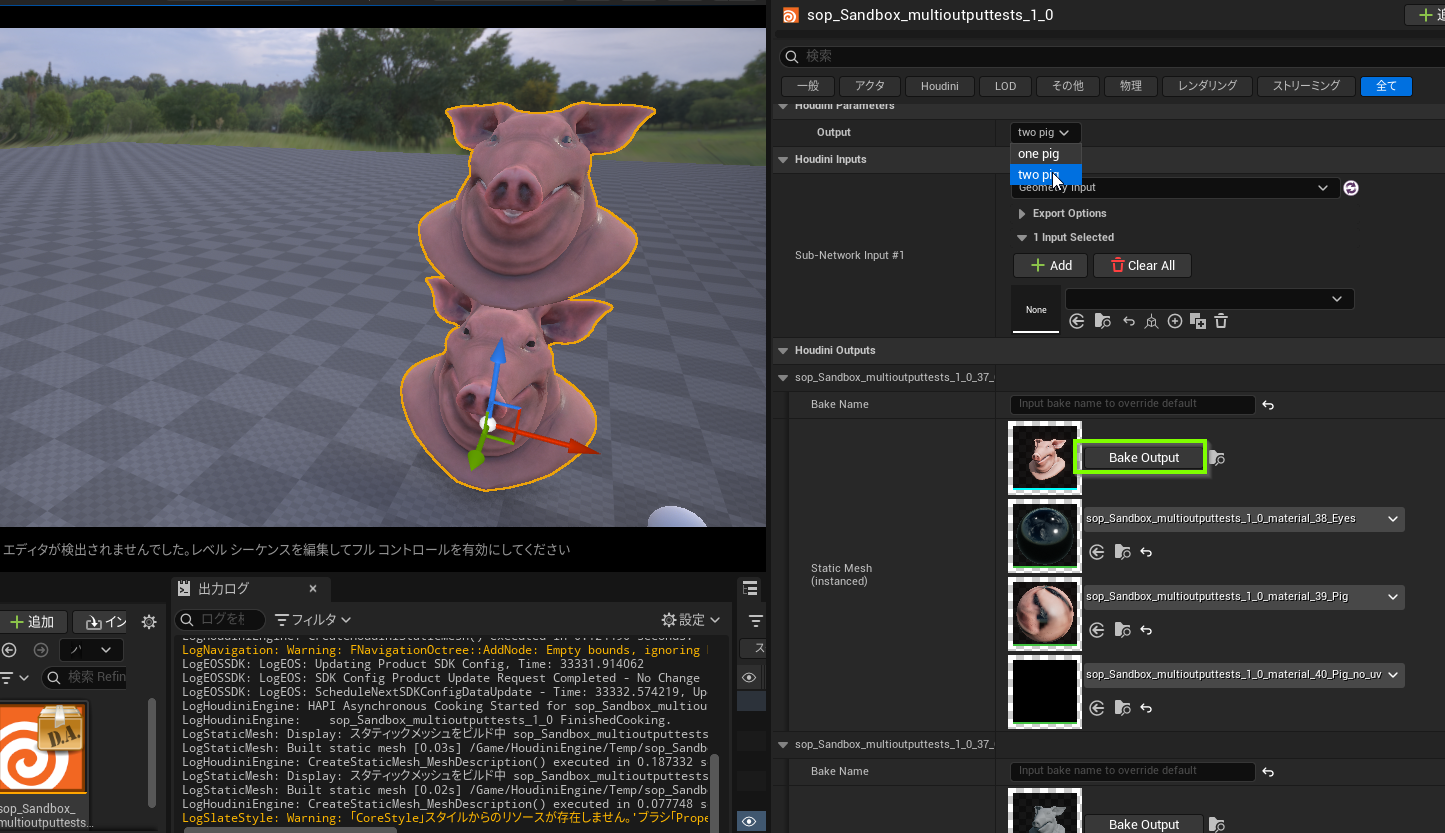Open Content Browser settings gear icon

pyautogui.click(x=149, y=622)
